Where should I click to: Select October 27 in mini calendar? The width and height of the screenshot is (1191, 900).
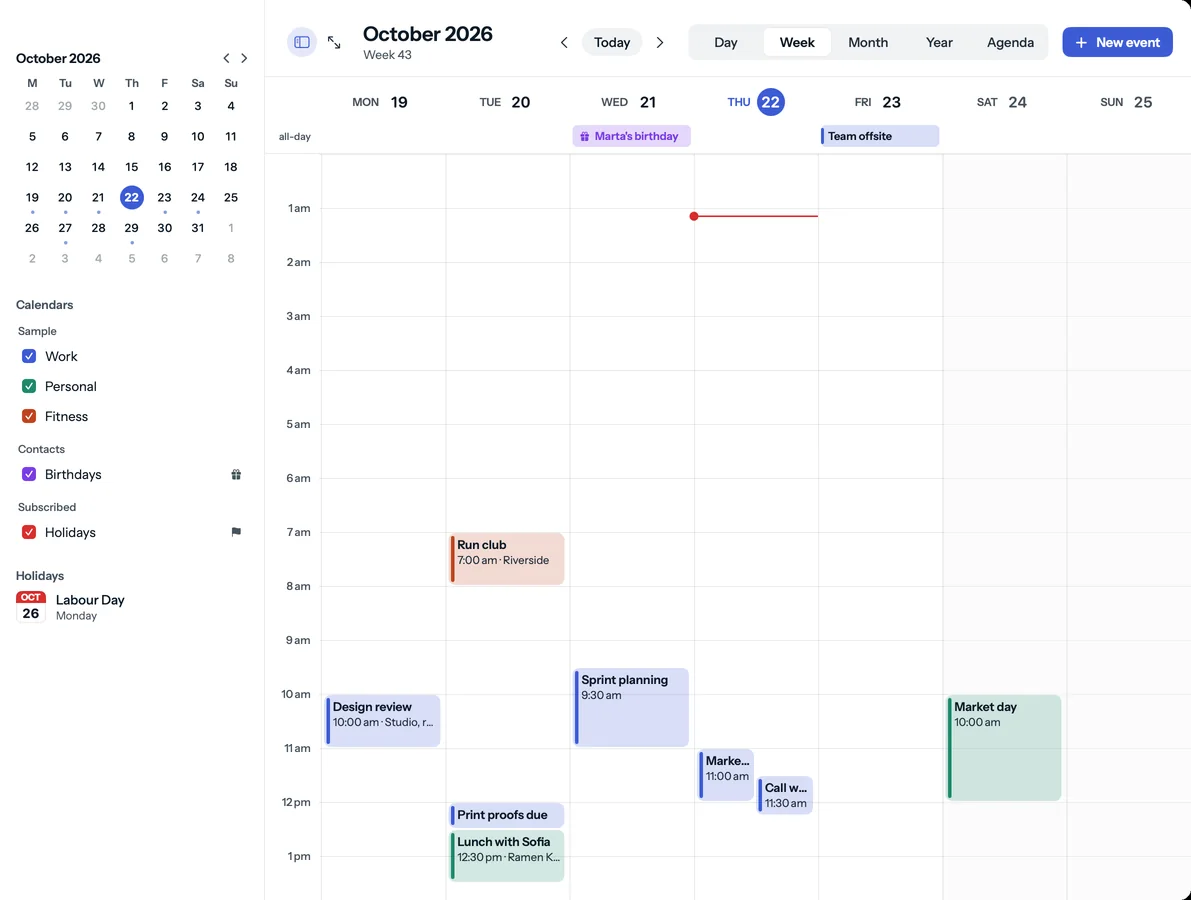(x=65, y=228)
